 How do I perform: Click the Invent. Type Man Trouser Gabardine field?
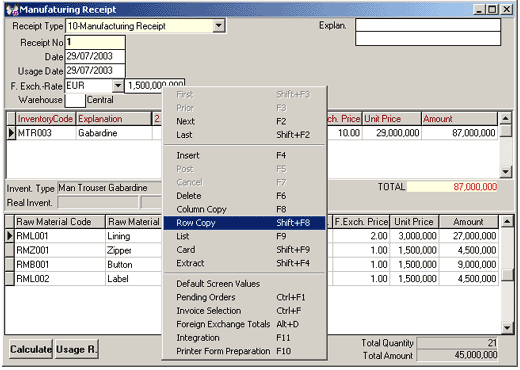click(x=110, y=188)
